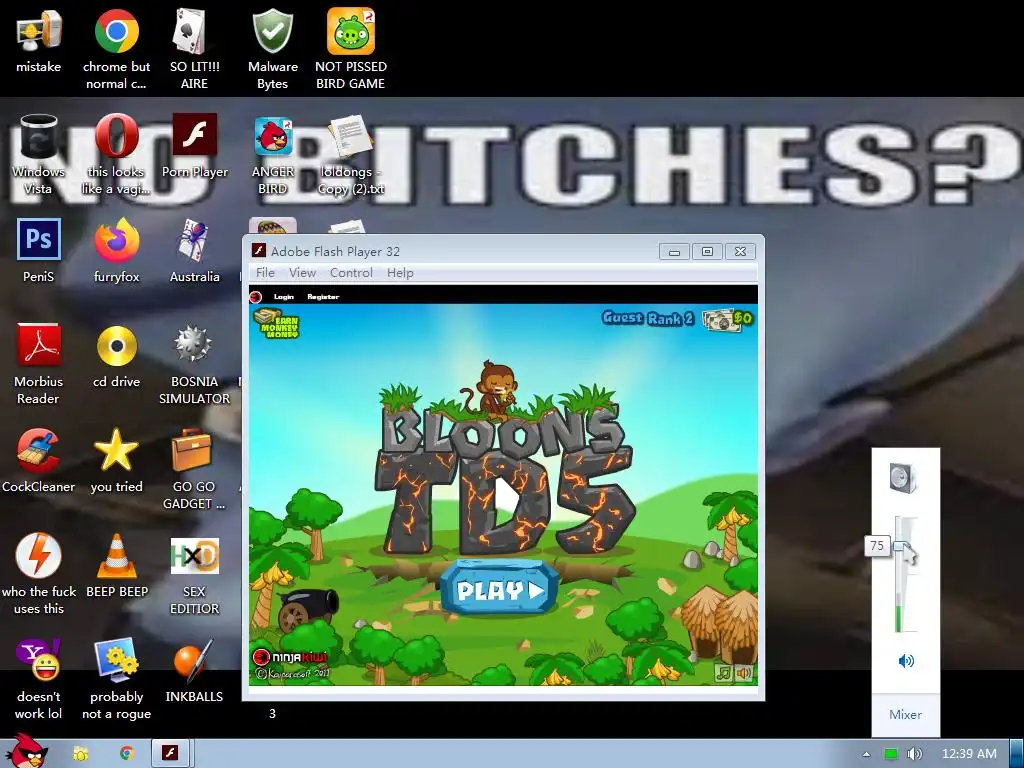Viewport: 1024px width, 768px height.
Task: Click the Register link in the game
Action: (323, 296)
